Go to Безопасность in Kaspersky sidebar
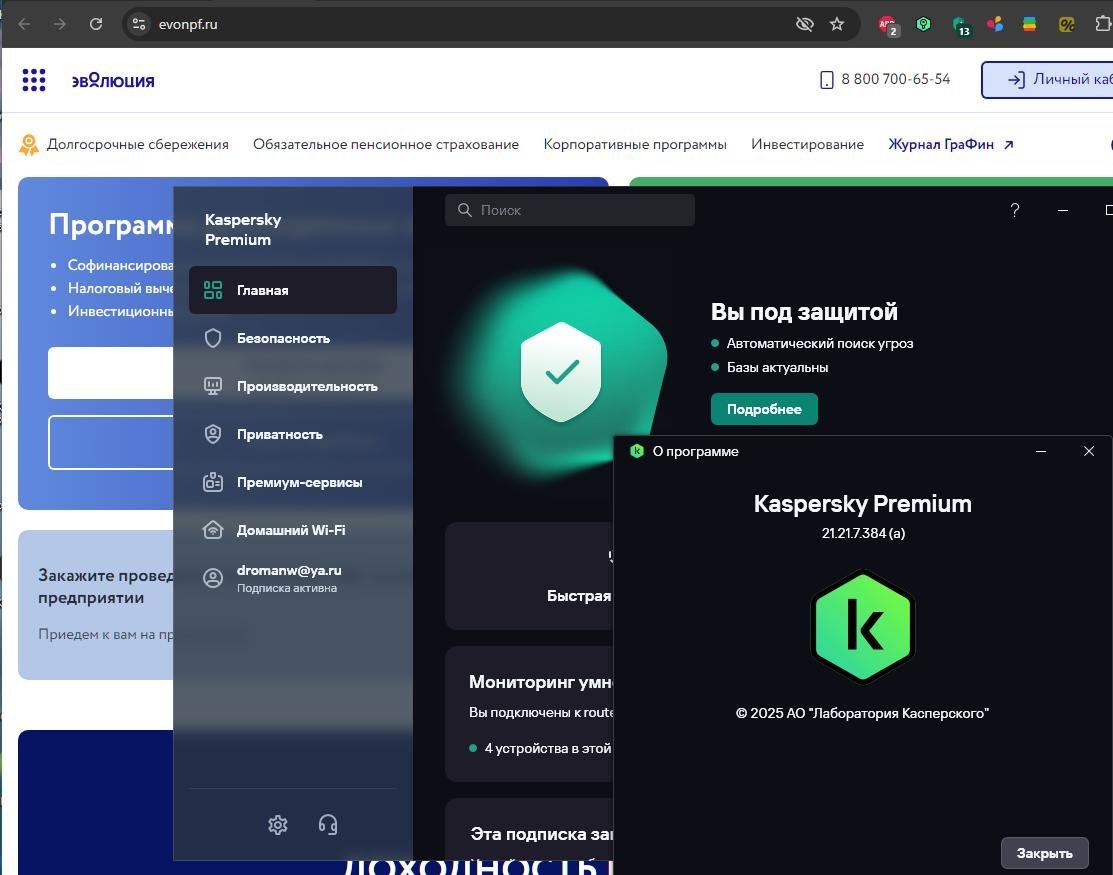Image resolution: width=1113 pixels, height=875 pixels. 292,339
